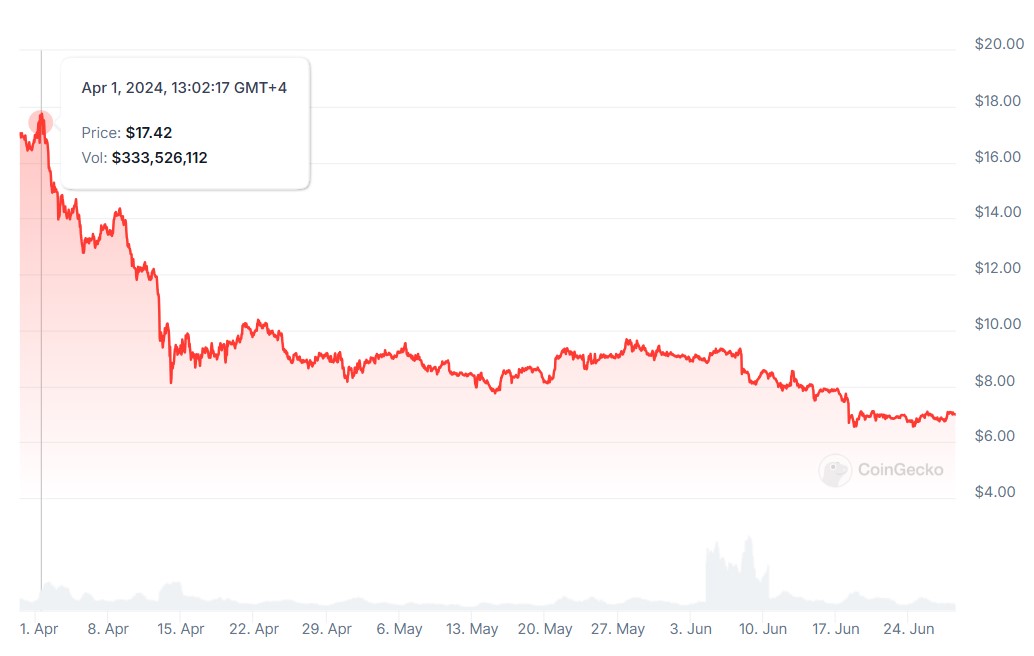1034x656 pixels.
Task: Click the 6. May x-axis label
Action: (399, 629)
